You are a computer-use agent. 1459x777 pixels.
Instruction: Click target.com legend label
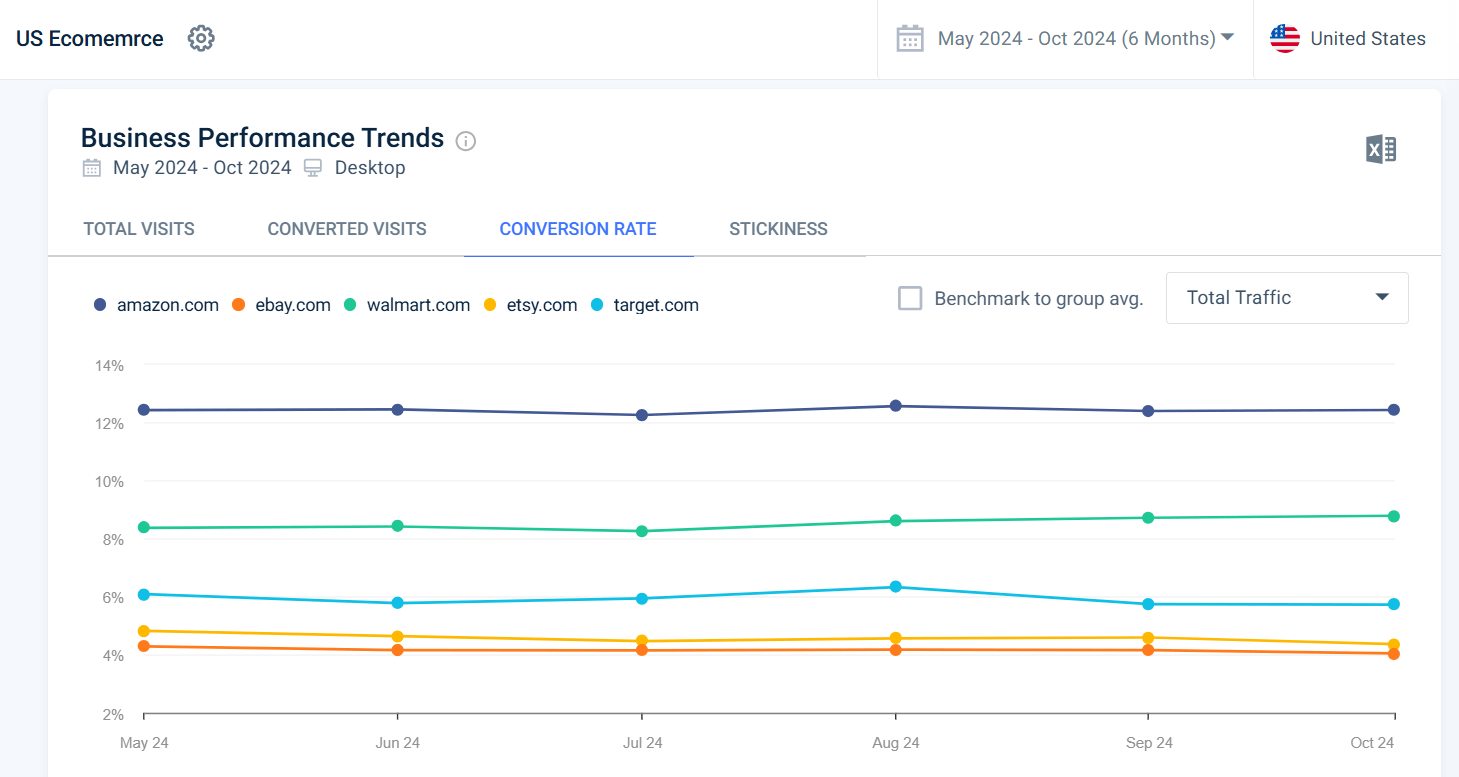pos(656,305)
